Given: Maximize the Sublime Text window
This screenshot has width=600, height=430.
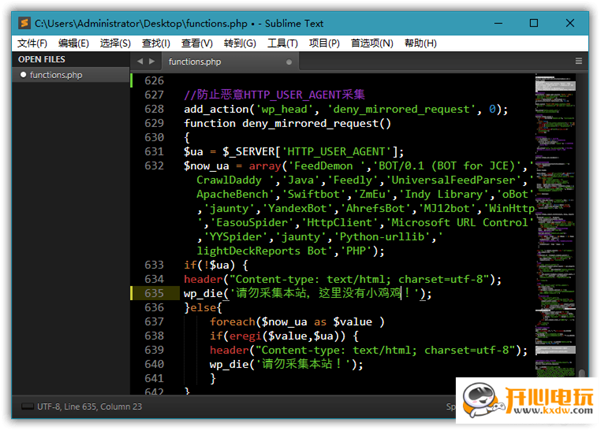Looking at the screenshot, I should click(x=534, y=23).
